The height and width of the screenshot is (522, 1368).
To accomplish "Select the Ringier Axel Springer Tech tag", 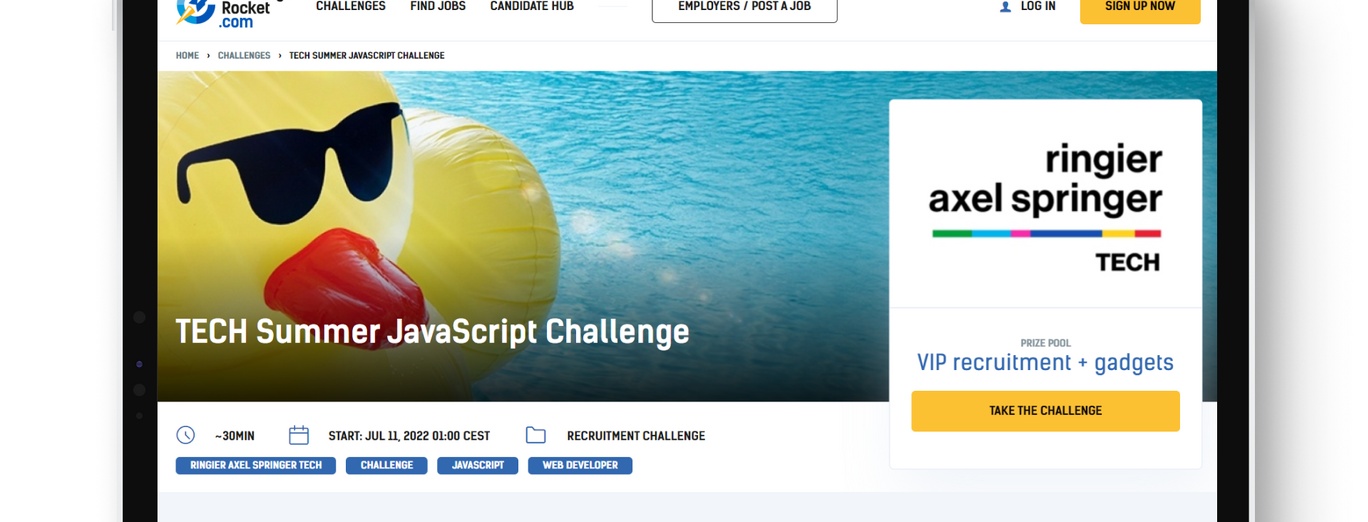I will click(256, 465).
